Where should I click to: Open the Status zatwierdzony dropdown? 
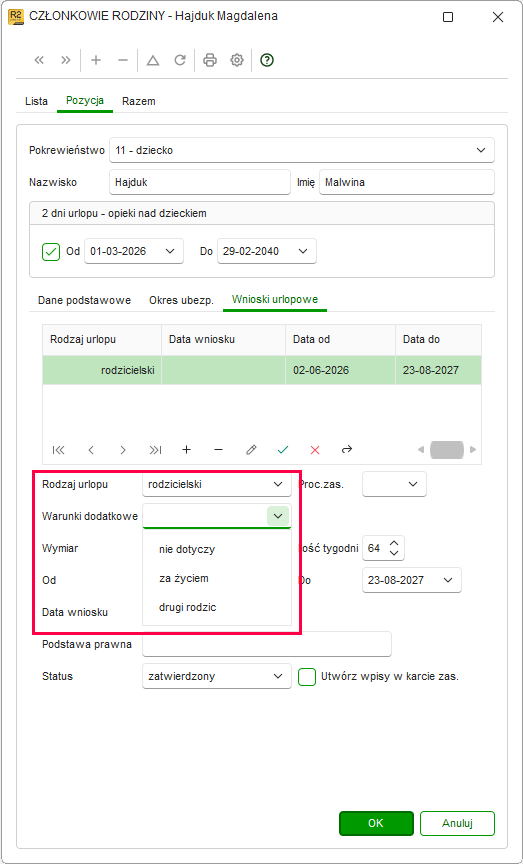[x=278, y=677]
